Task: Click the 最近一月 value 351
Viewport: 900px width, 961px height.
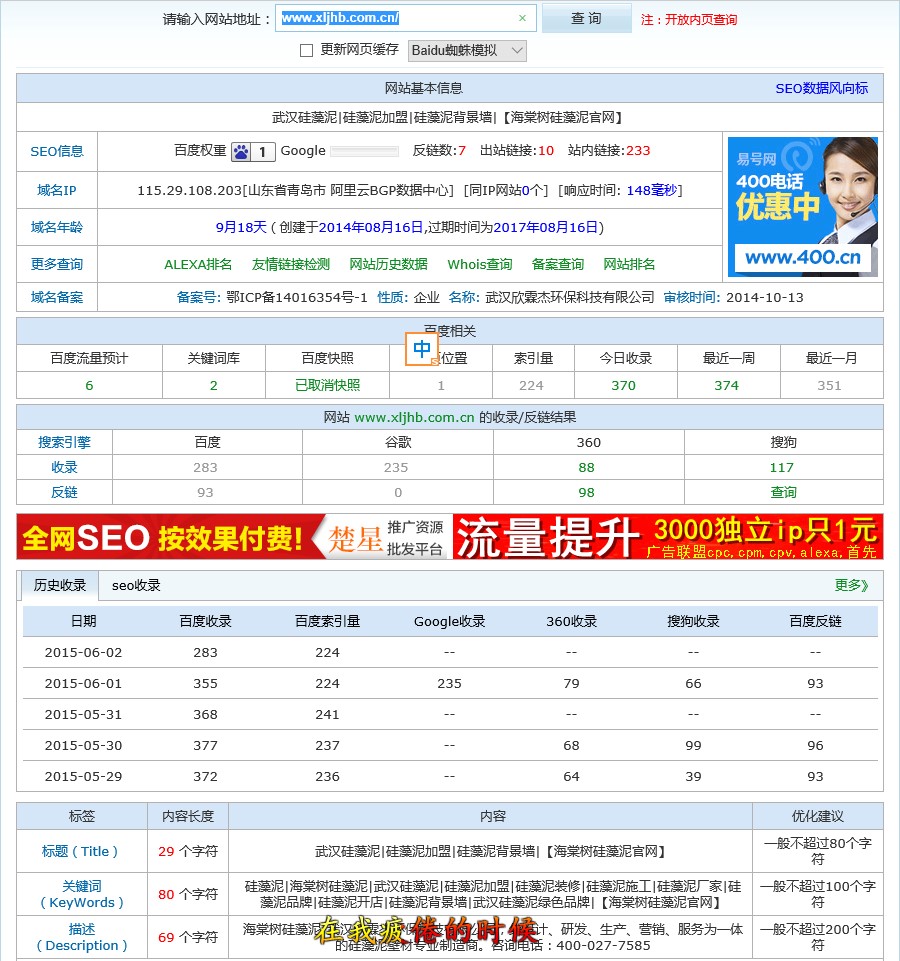Action: coord(829,386)
